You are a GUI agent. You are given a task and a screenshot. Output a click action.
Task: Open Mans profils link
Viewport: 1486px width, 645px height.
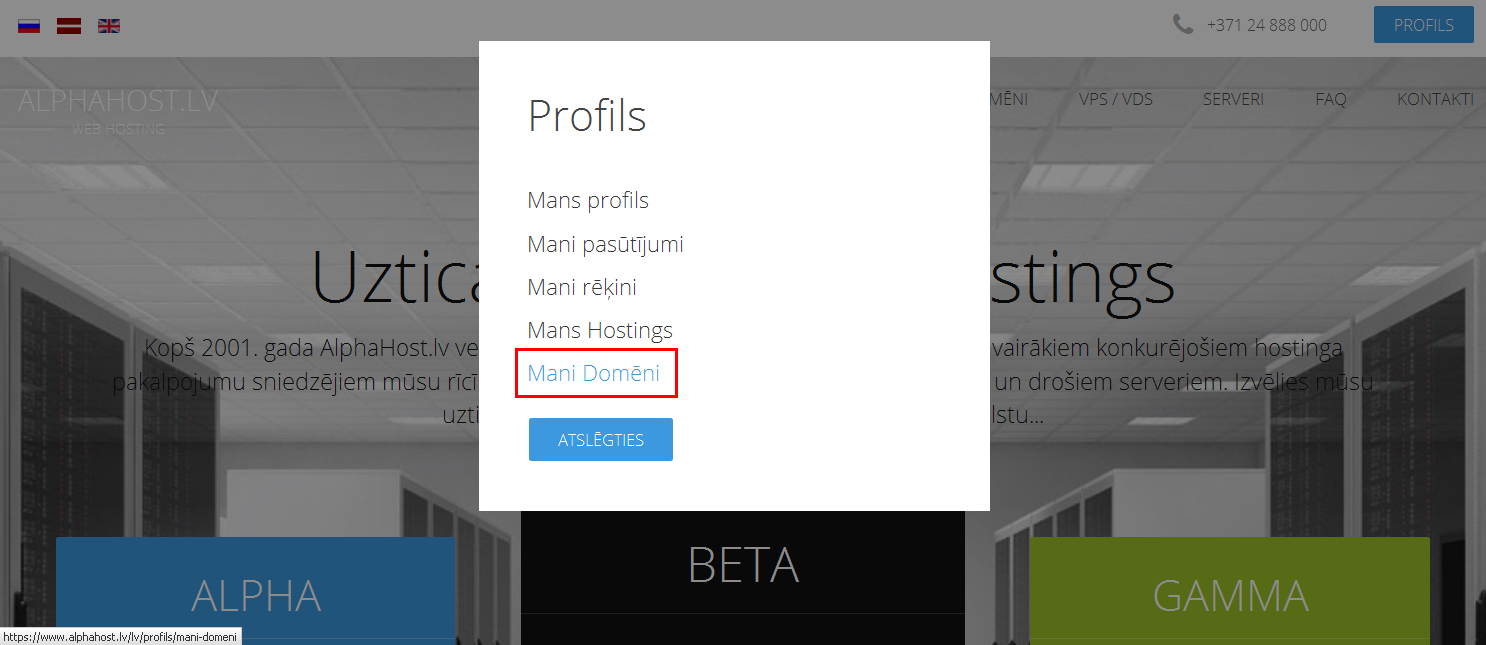point(588,200)
